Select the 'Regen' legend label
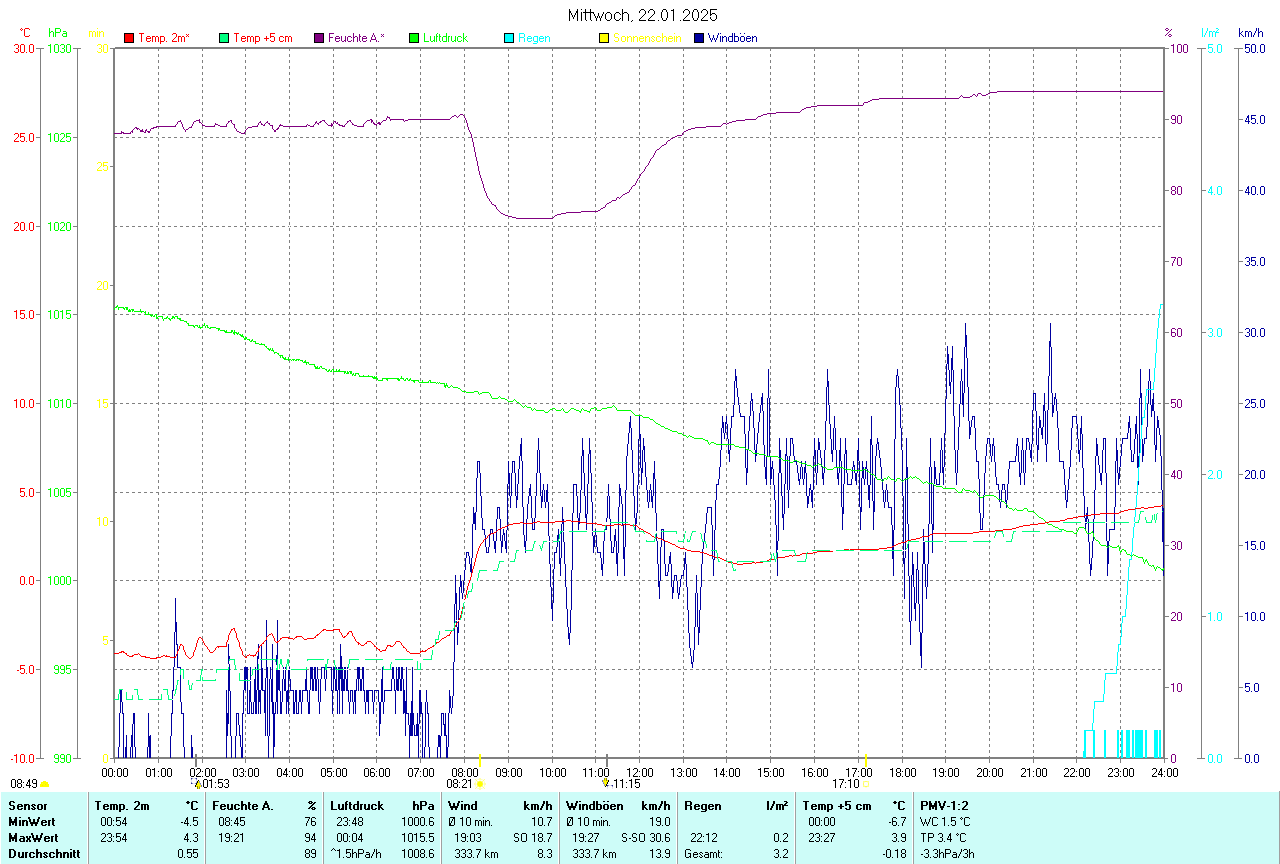 click(x=533, y=38)
